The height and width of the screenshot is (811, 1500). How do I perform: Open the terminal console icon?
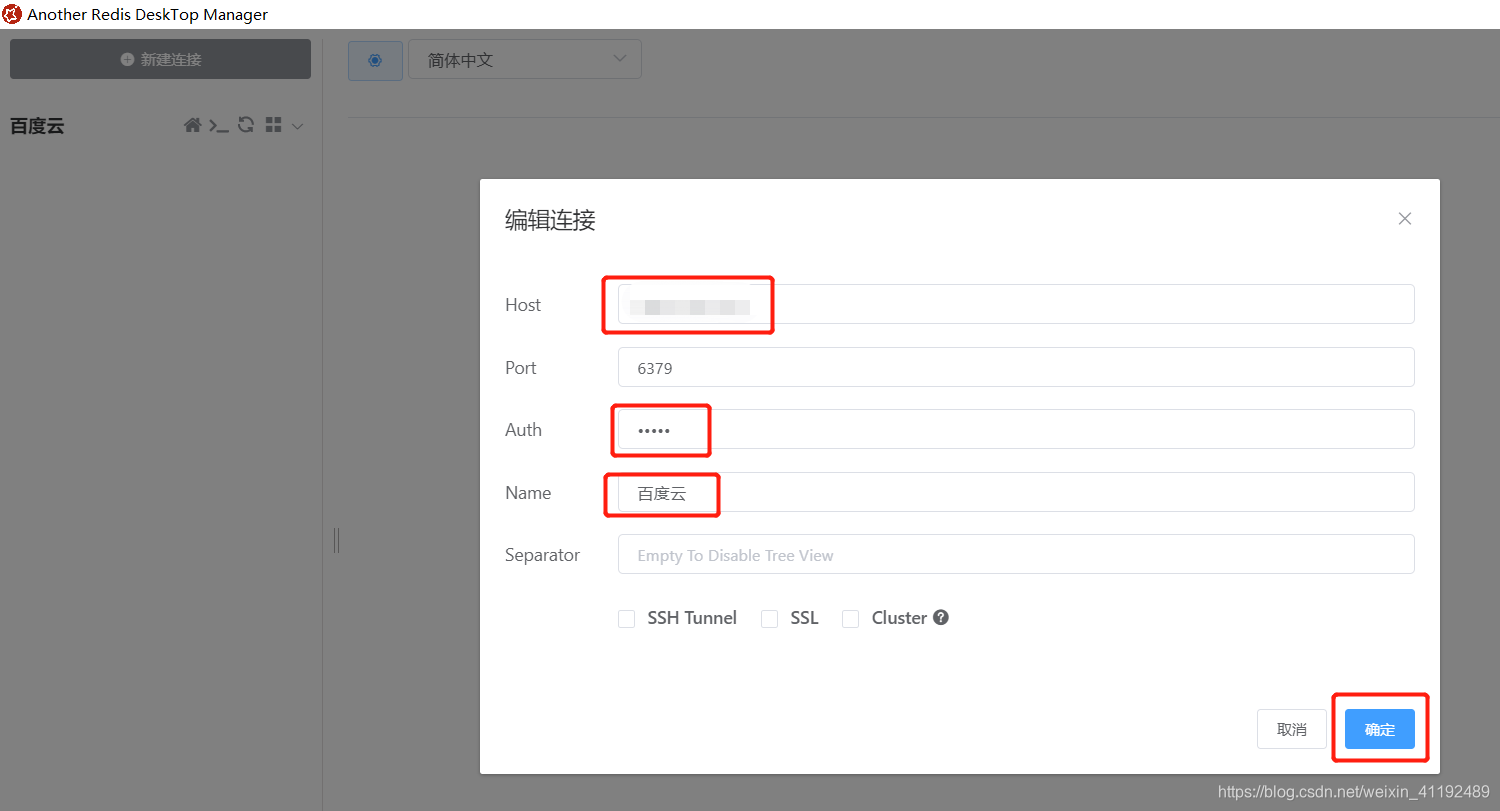click(x=219, y=124)
